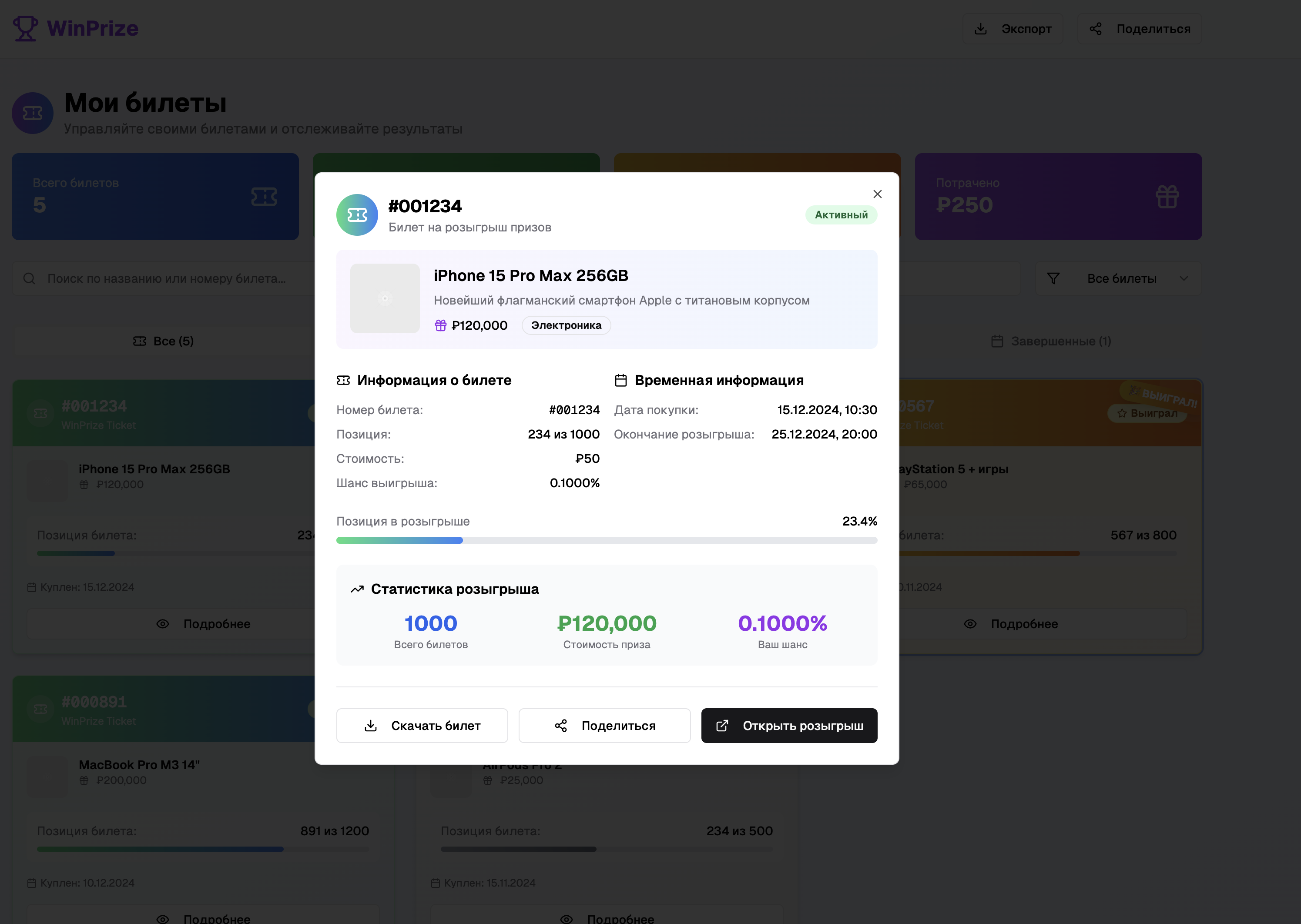Viewport: 1301px width, 924px height.
Task: Click the Выиграл badge on PlayStation ticket
Action: pyautogui.click(x=1147, y=413)
